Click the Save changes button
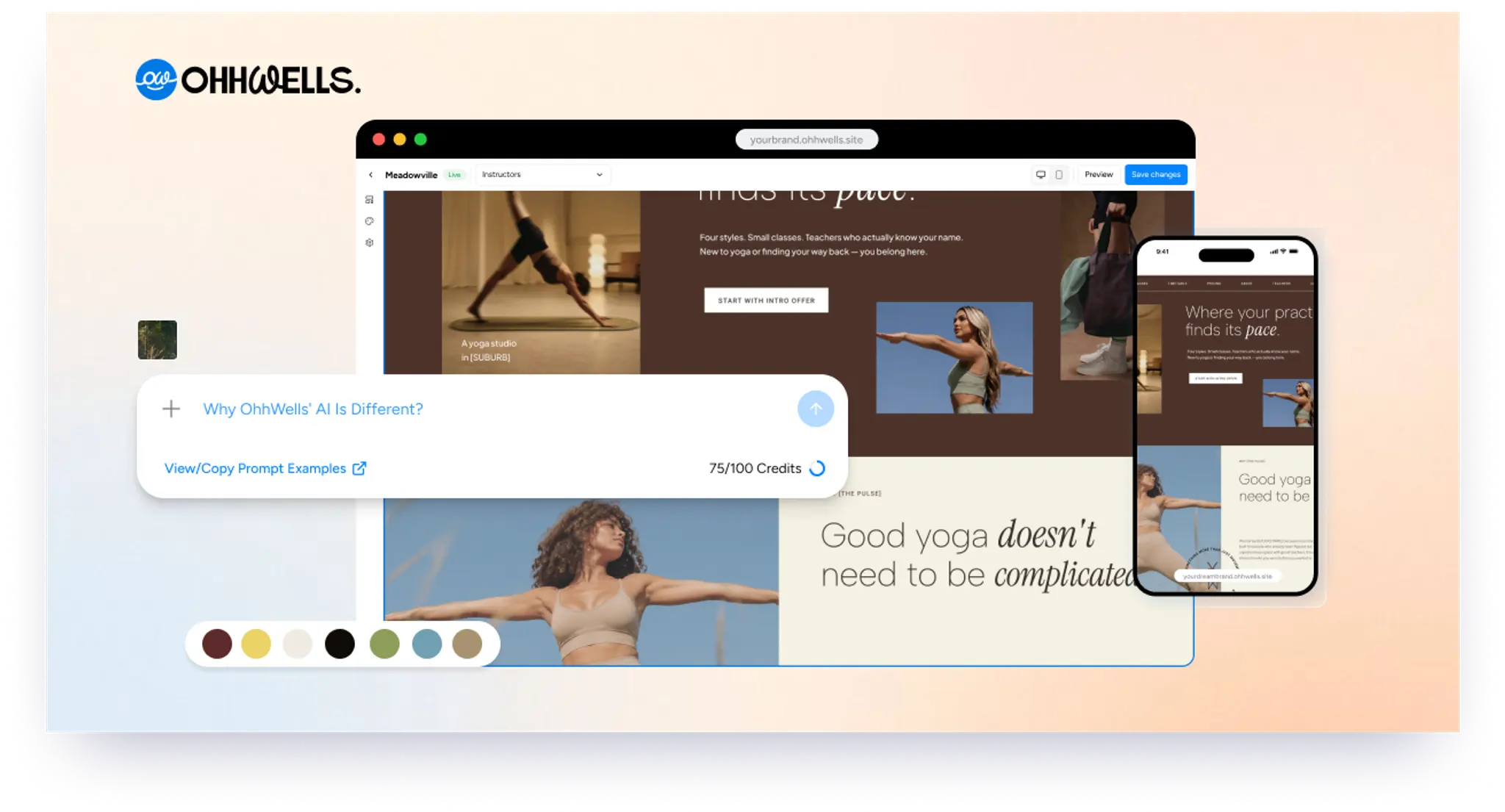Screen dimensions: 1505x812 pos(1156,175)
